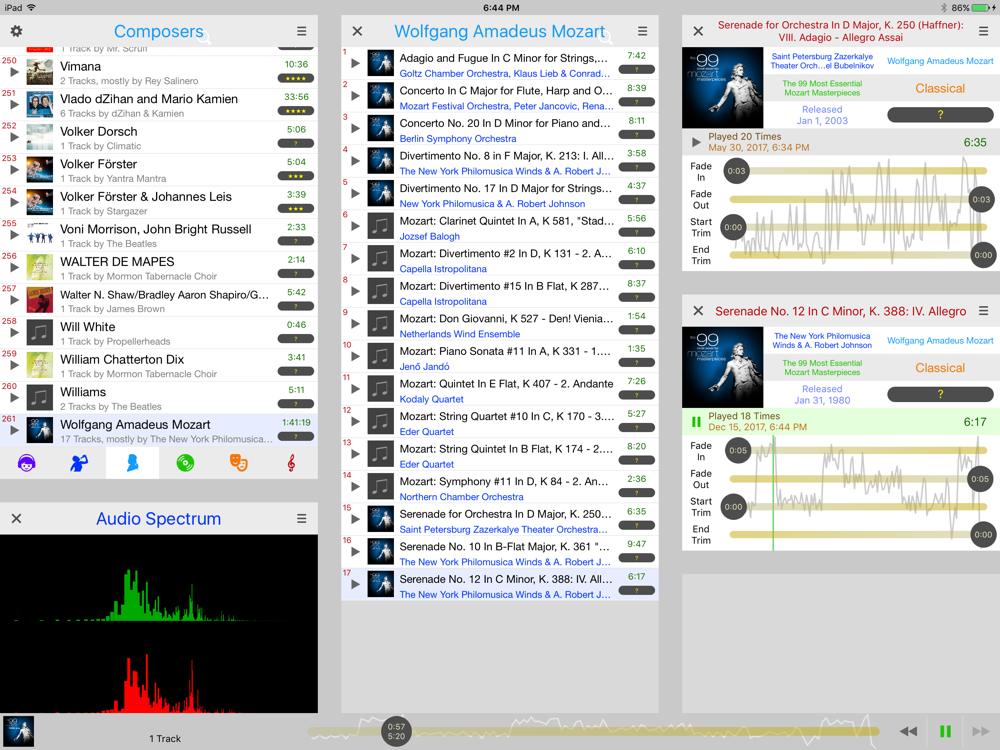This screenshot has height=750, width=1000.
Task: Open Classical genre in Serenade No. 12 panel
Action: [x=940, y=367]
